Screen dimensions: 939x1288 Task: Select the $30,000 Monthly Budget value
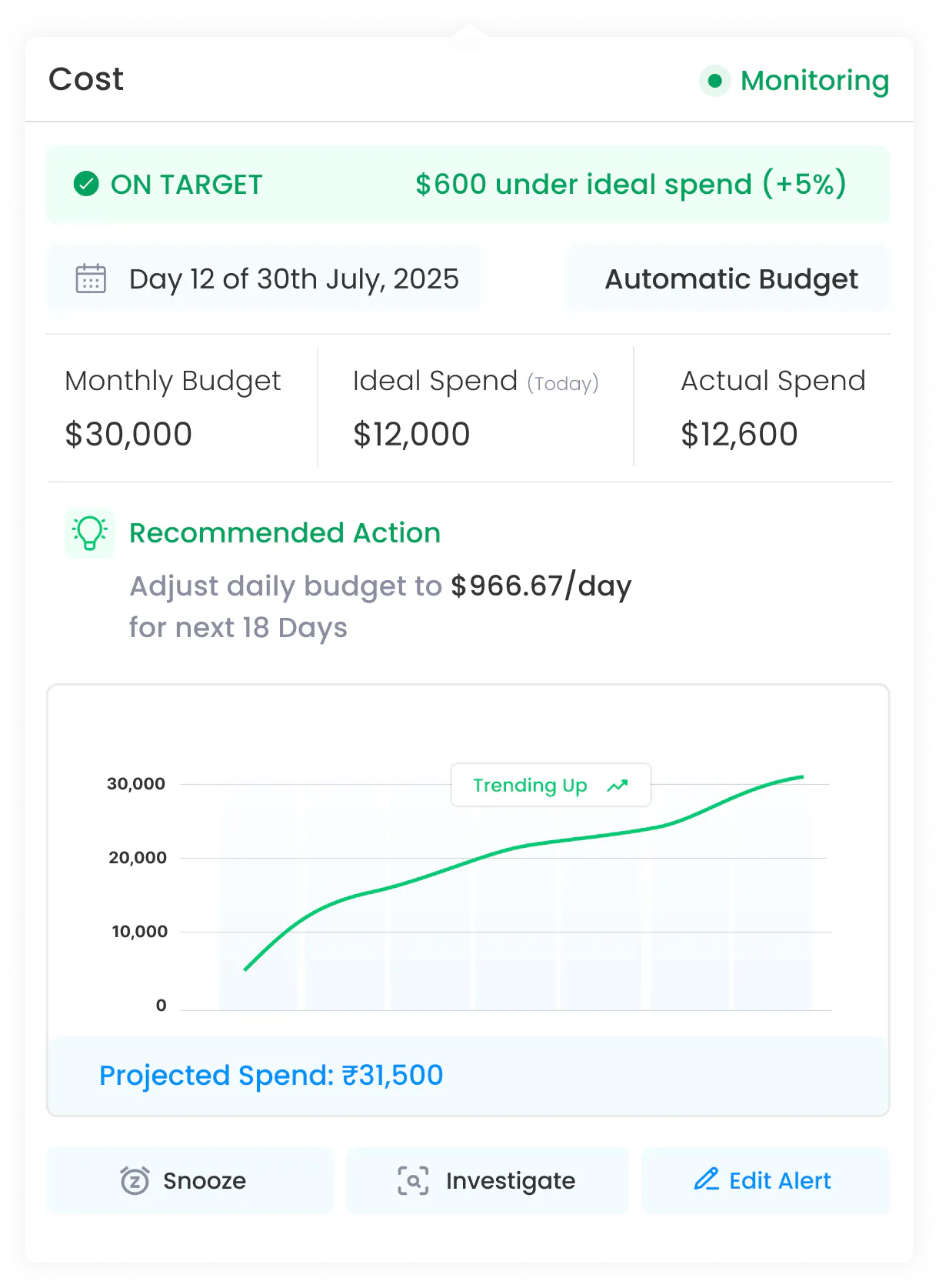(x=128, y=434)
